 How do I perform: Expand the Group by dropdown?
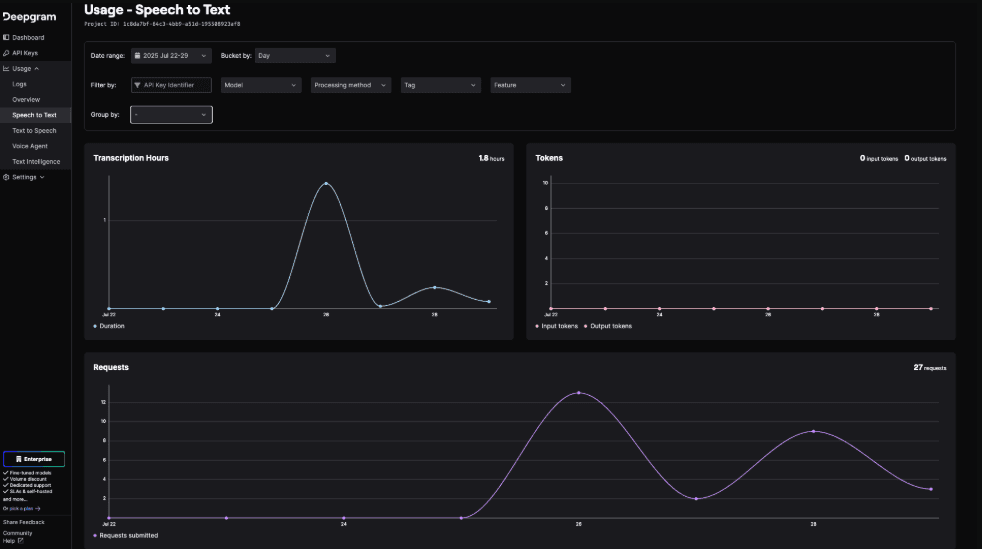(x=172, y=115)
